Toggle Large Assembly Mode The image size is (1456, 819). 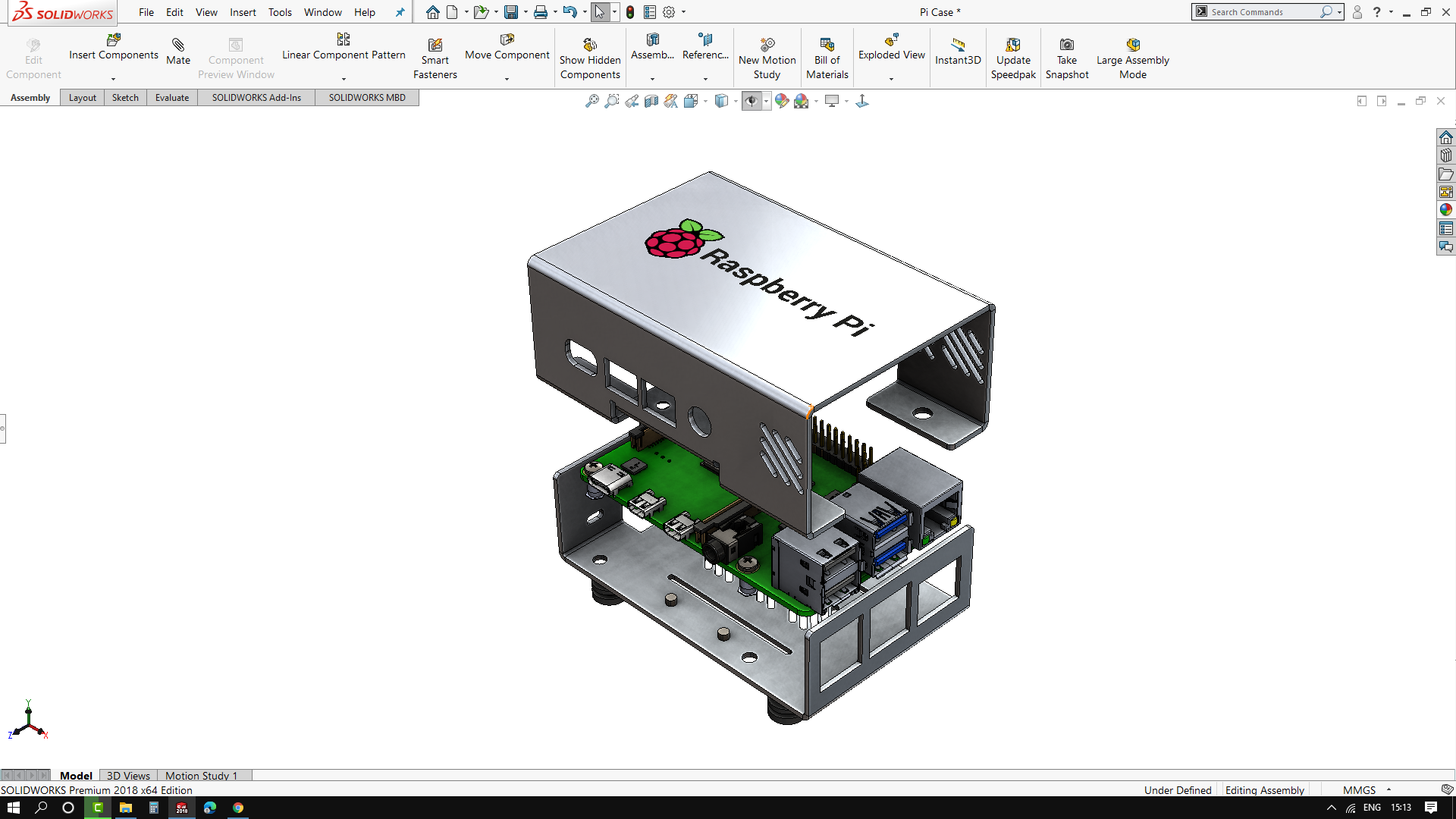coord(1133,58)
